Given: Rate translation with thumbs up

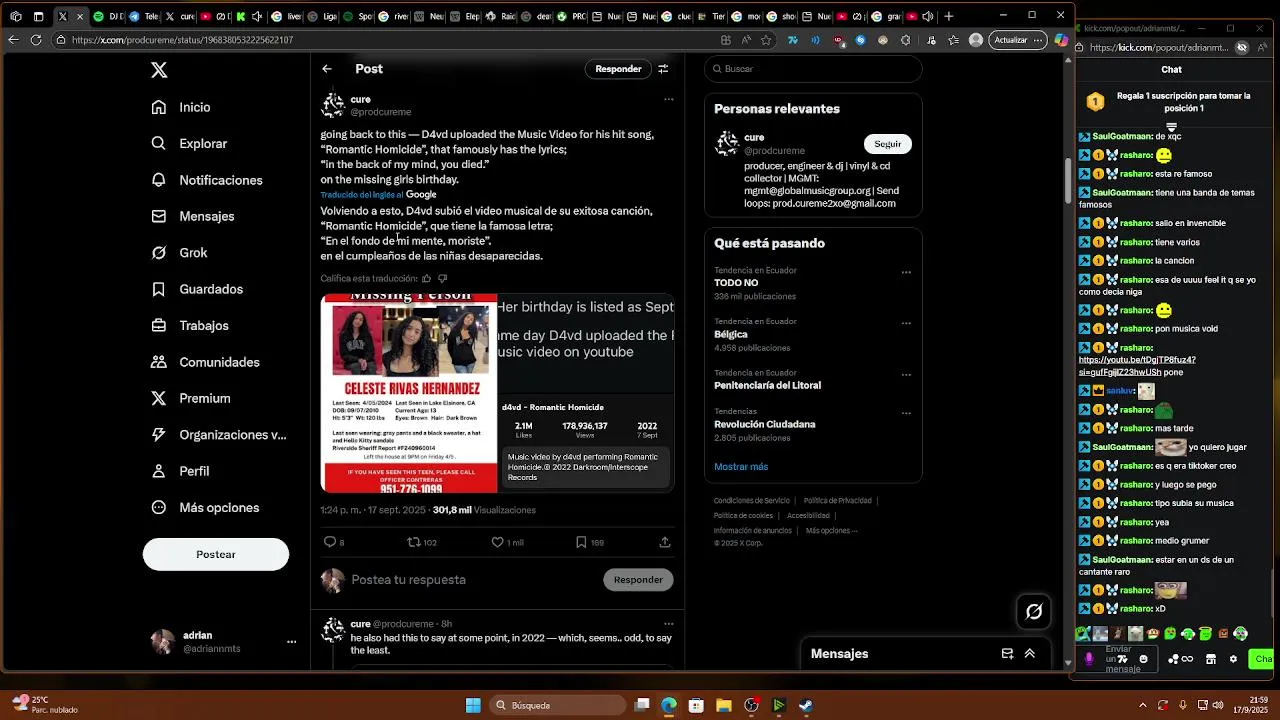Looking at the screenshot, I should [427, 279].
